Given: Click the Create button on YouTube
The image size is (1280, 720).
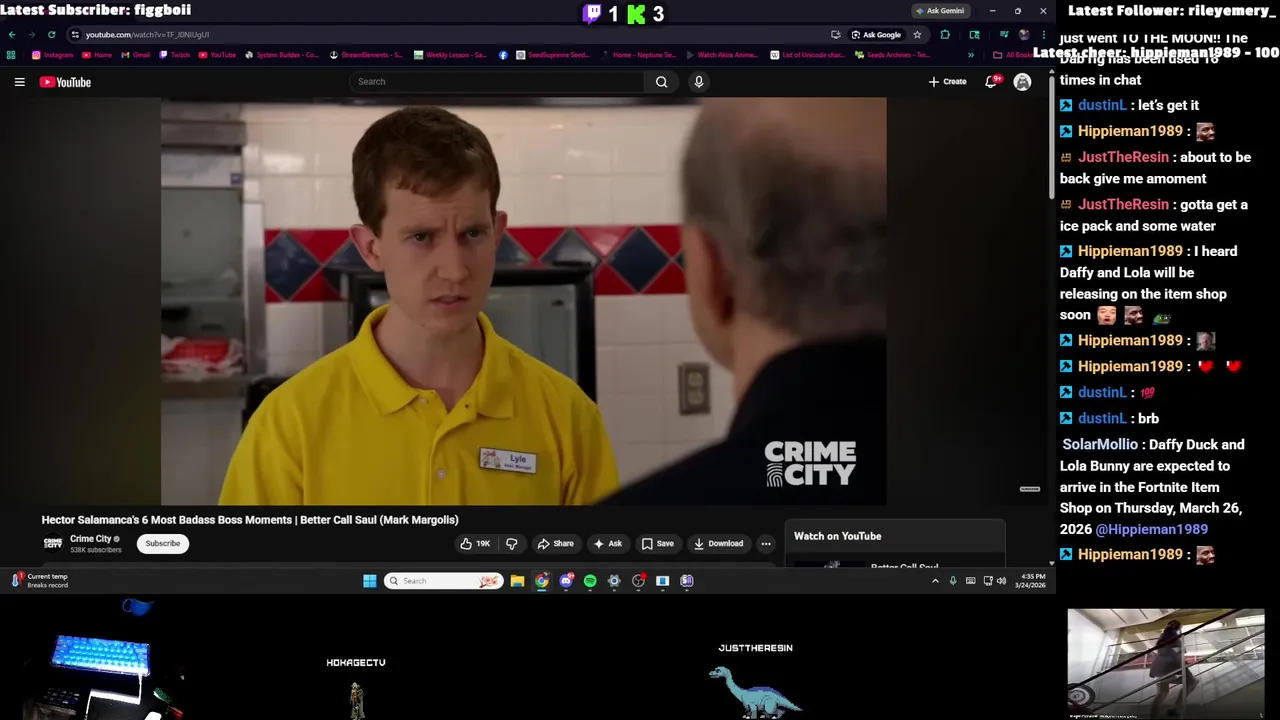Looking at the screenshot, I should [947, 82].
